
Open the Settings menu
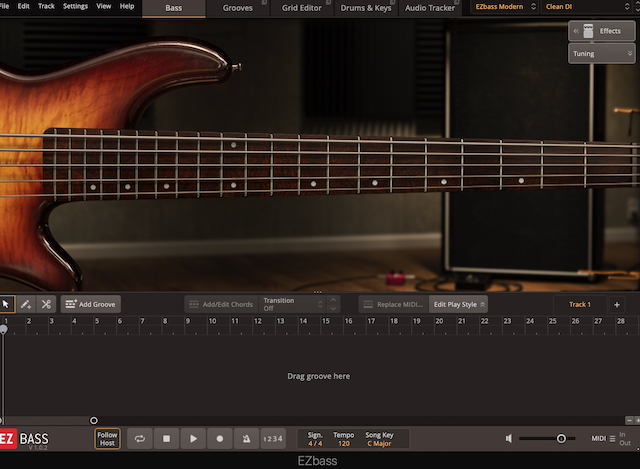[x=75, y=6]
